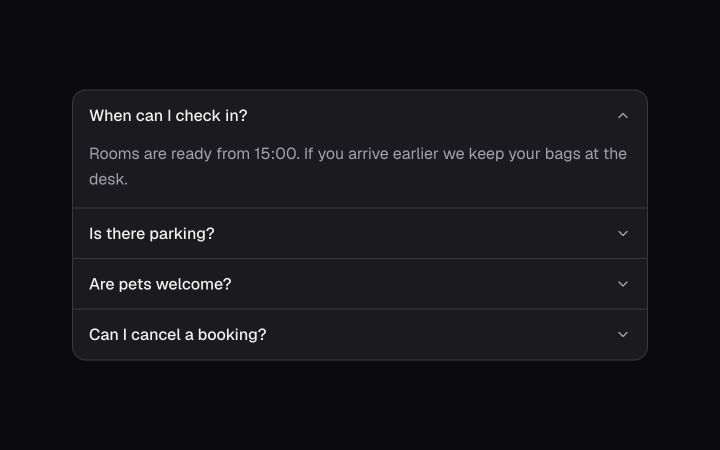Viewport: 720px width, 450px height.
Task: Select the "Can I cancel a booking?" heading
Action: pyautogui.click(x=178, y=334)
